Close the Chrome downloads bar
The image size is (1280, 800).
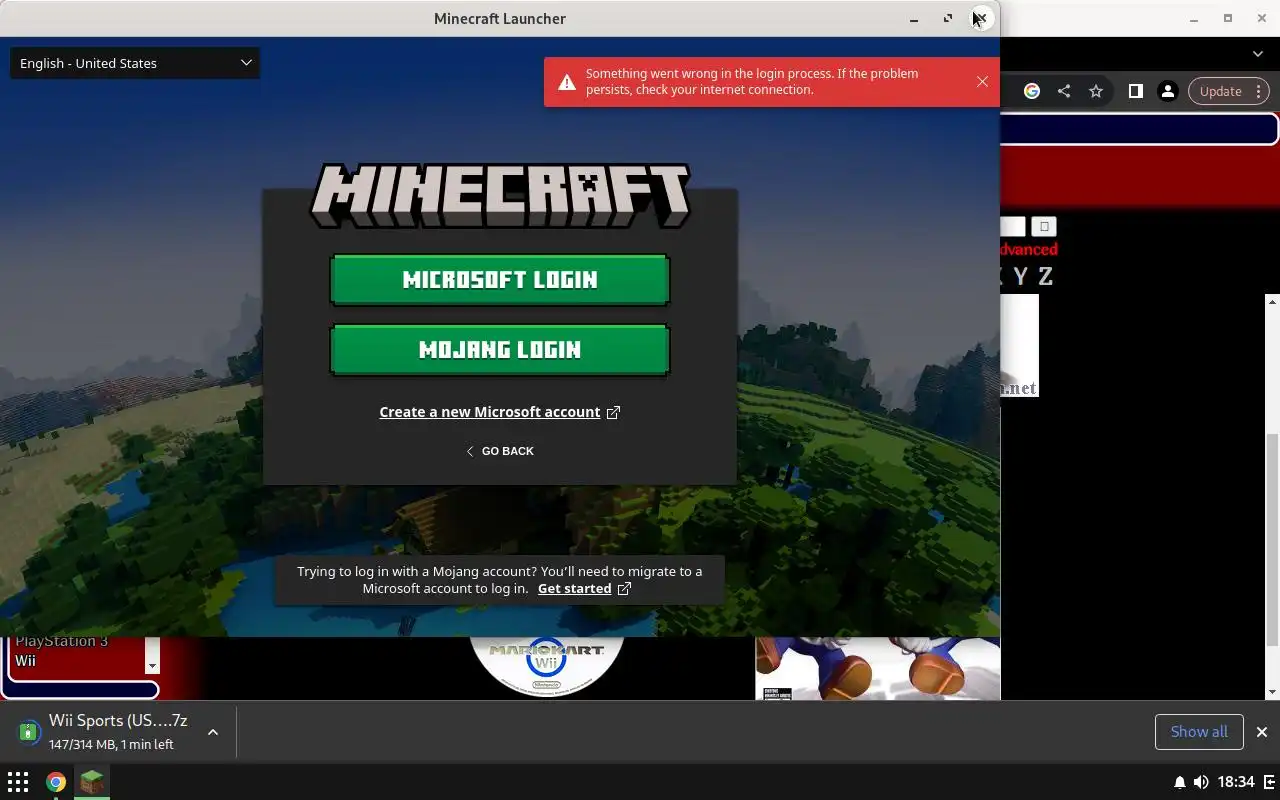[1262, 732]
